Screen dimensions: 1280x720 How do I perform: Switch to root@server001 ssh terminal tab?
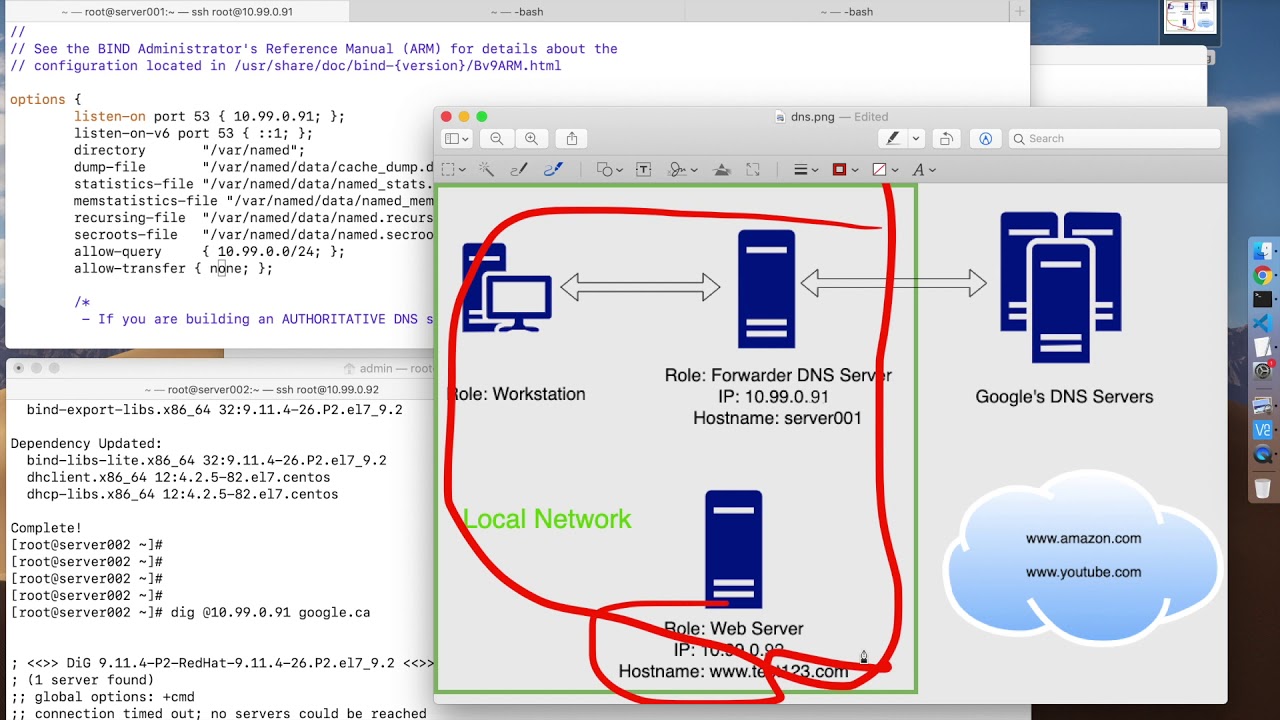[178, 12]
